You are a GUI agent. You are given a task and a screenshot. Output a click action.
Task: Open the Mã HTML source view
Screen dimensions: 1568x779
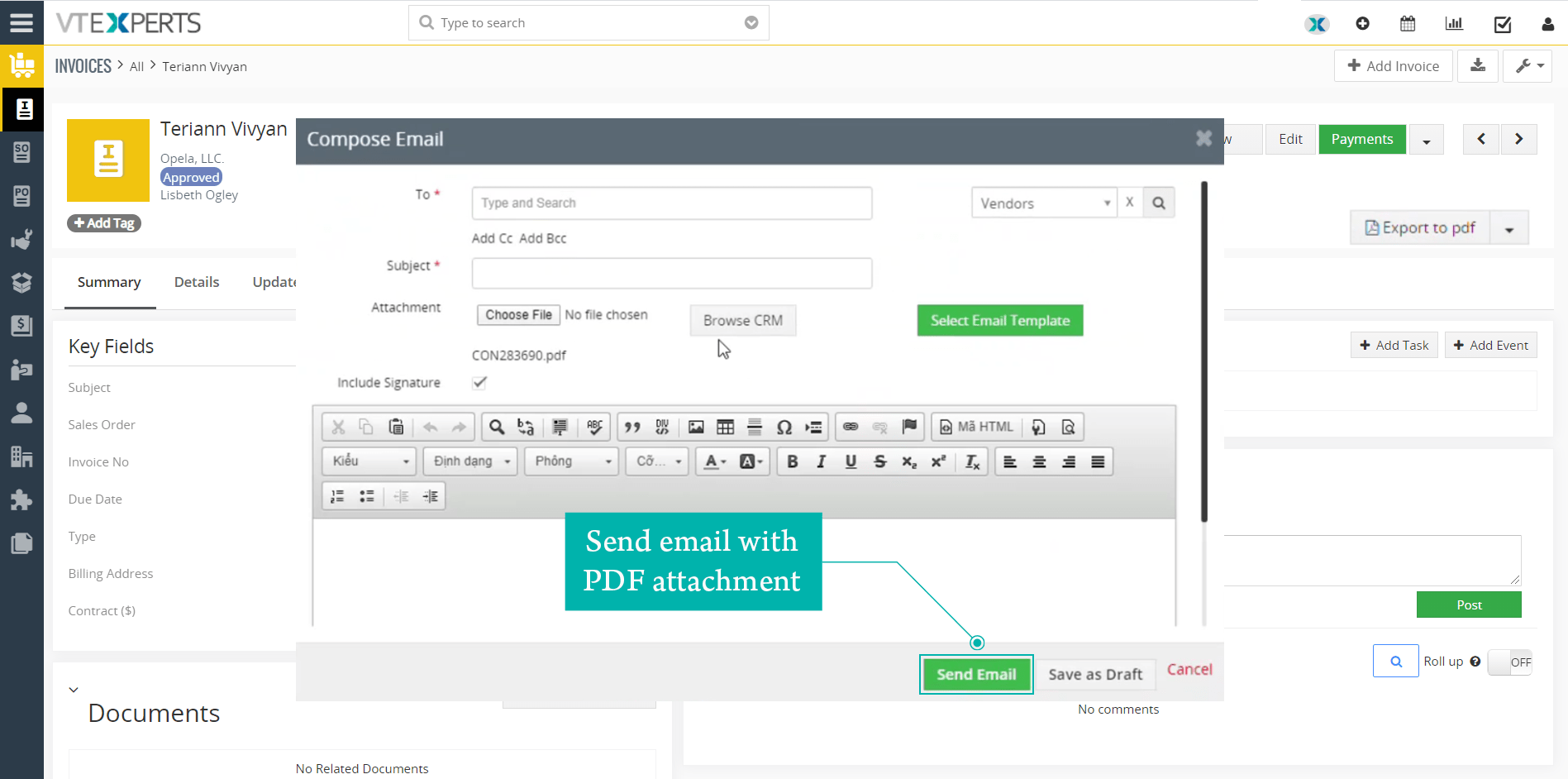976,427
